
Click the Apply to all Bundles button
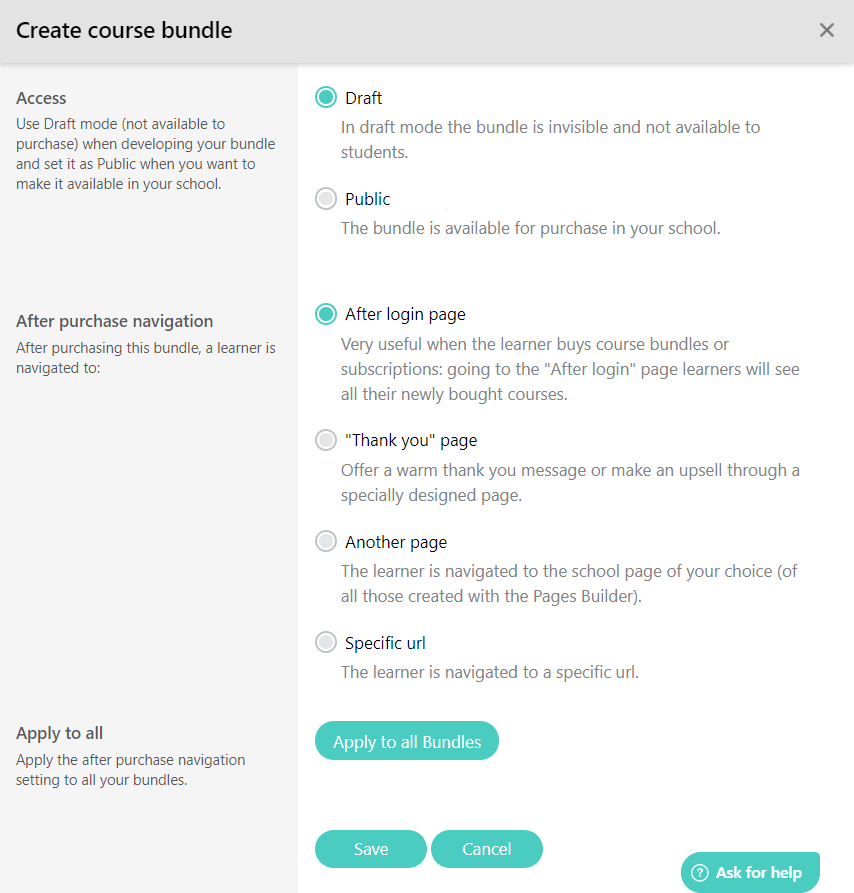point(406,741)
